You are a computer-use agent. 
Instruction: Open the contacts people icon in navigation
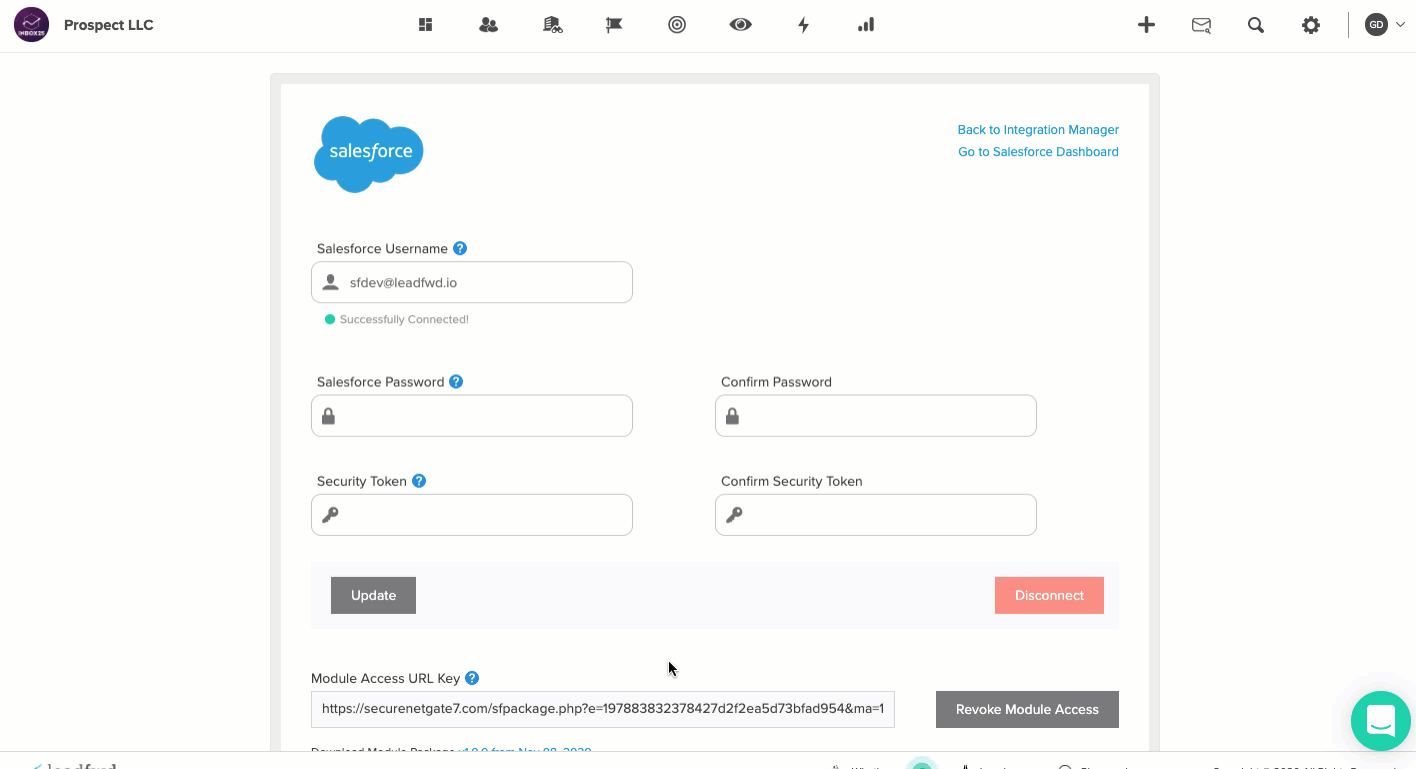[488, 25]
